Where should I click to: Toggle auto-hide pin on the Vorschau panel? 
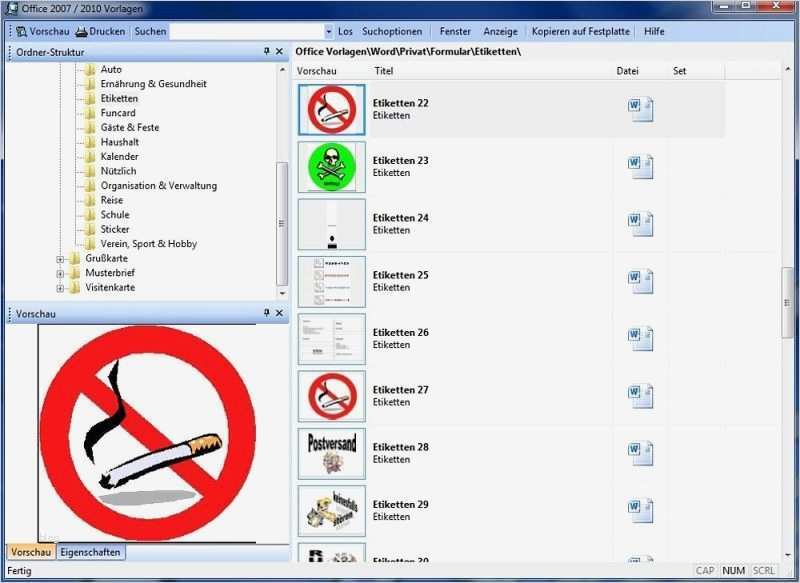click(266, 313)
